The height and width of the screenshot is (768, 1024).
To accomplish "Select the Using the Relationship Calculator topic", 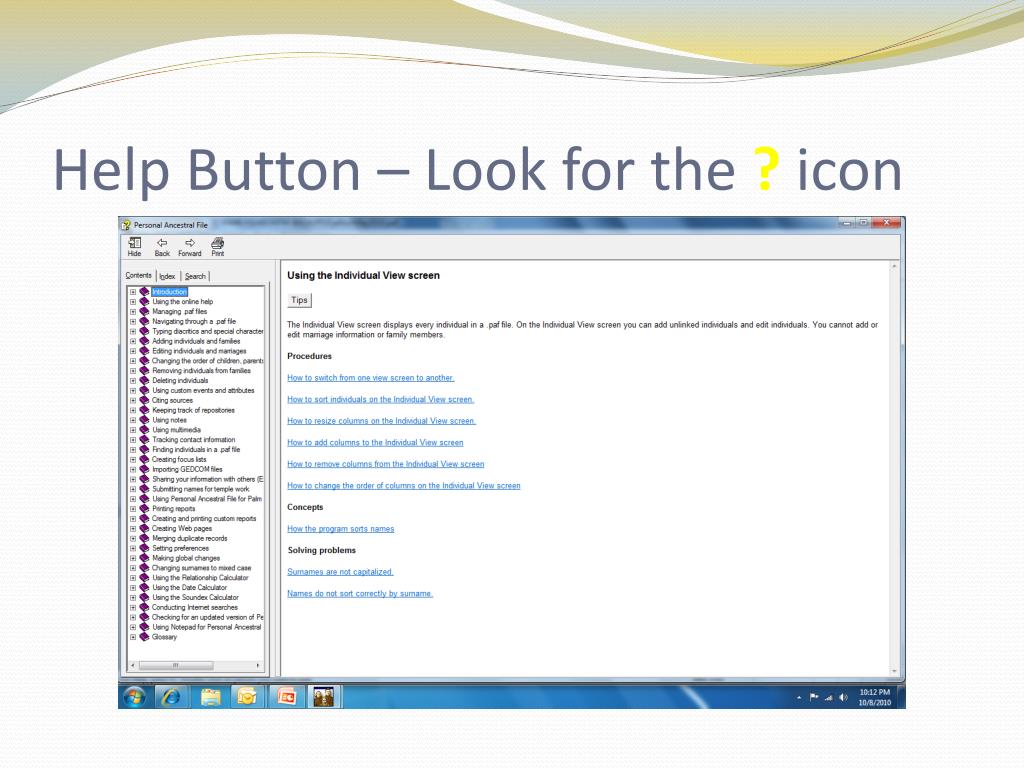I will click(200, 577).
